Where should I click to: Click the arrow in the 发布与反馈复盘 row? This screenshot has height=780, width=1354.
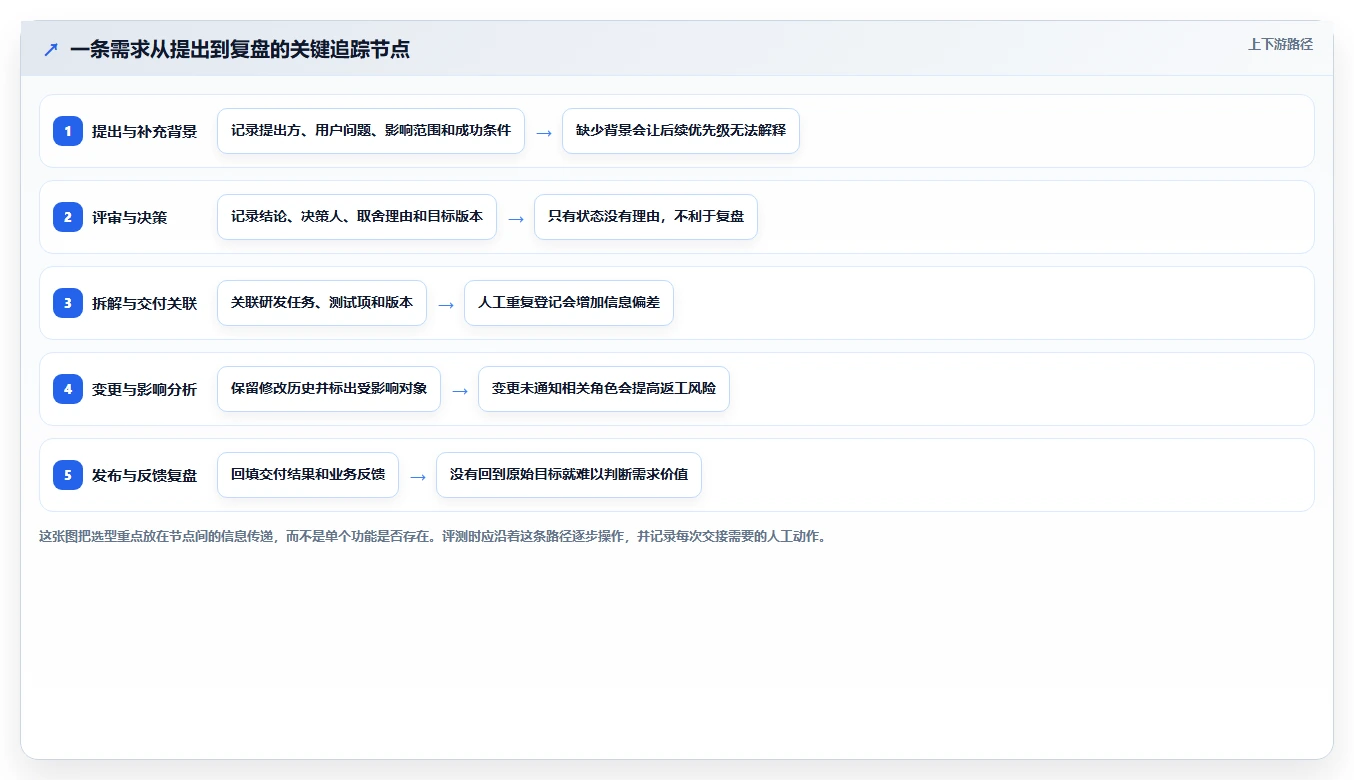coord(418,476)
